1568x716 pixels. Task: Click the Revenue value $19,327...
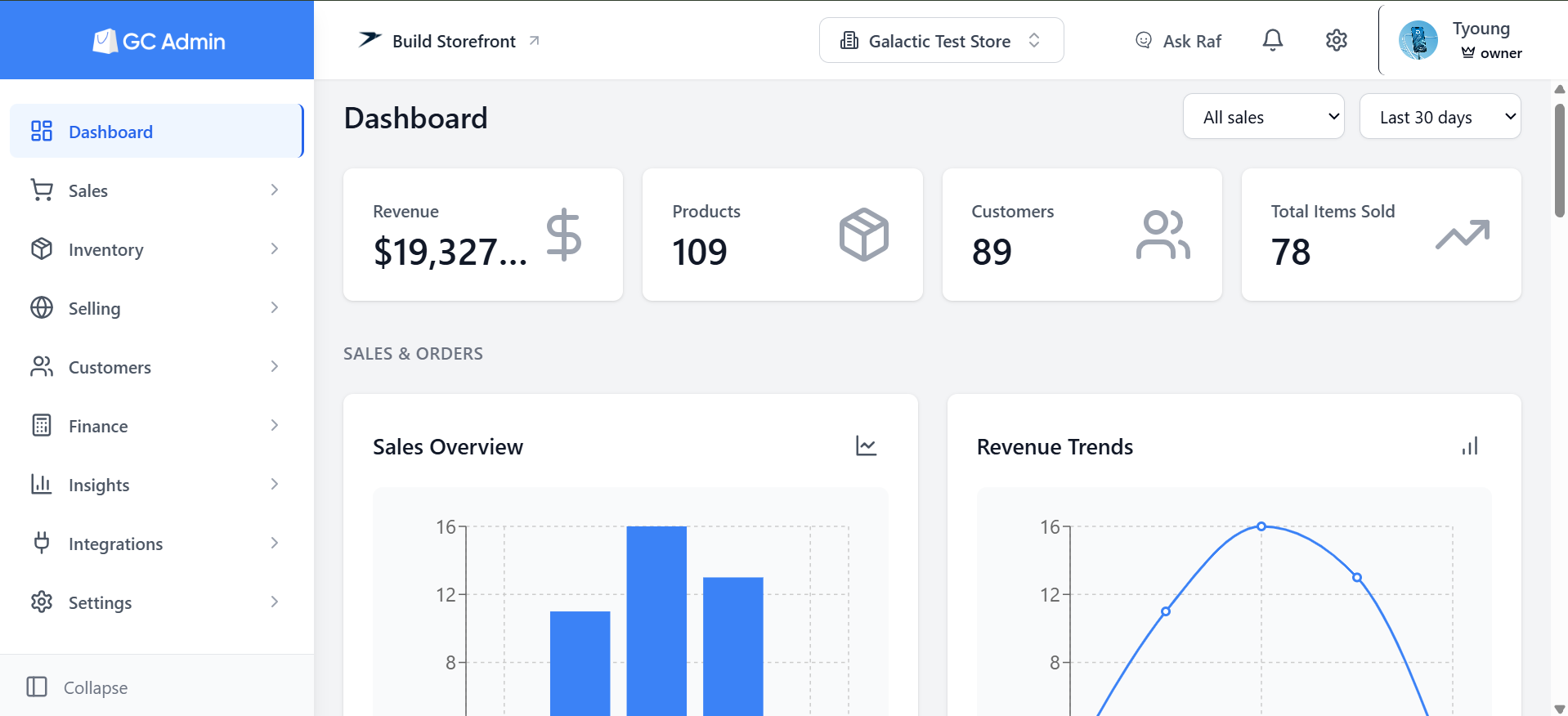[450, 252]
